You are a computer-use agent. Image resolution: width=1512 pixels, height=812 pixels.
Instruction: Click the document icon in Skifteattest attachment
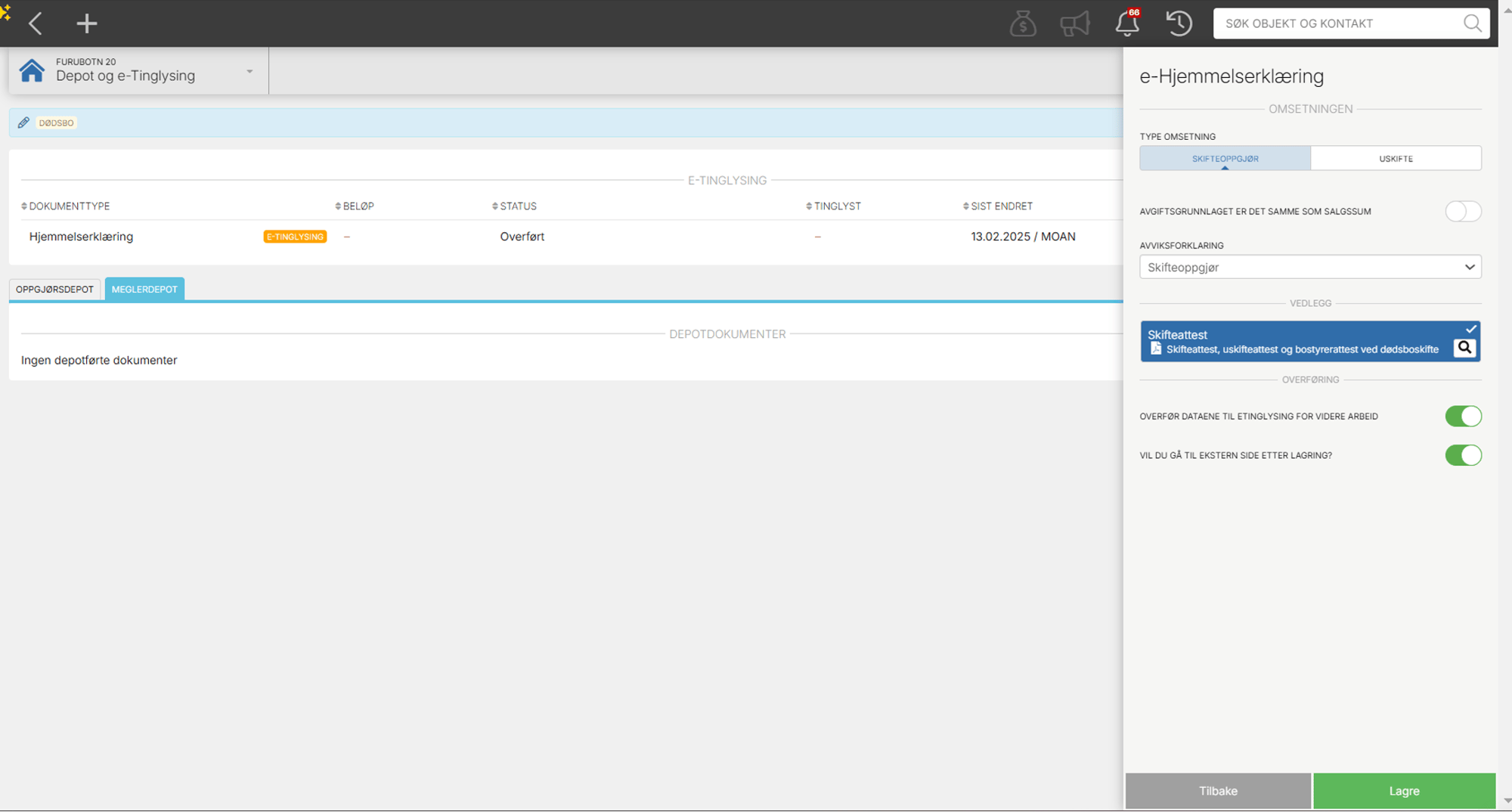coord(1155,349)
